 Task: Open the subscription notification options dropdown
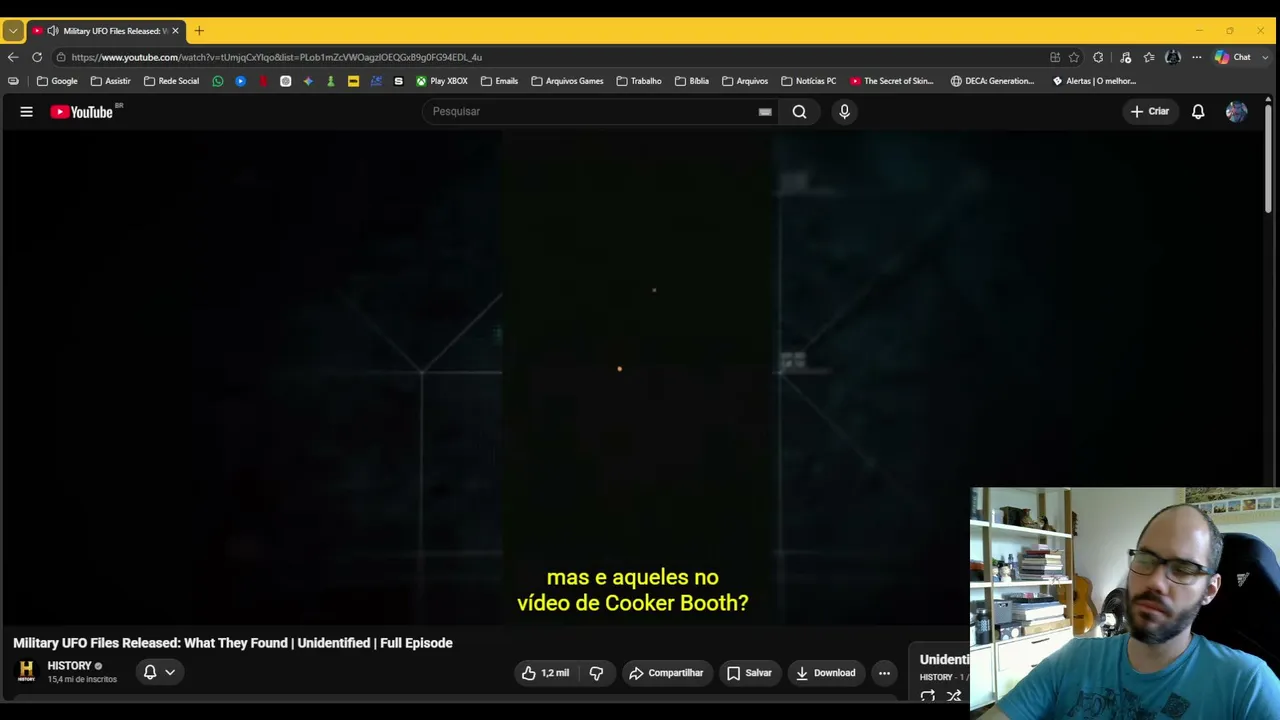point(159,673)
